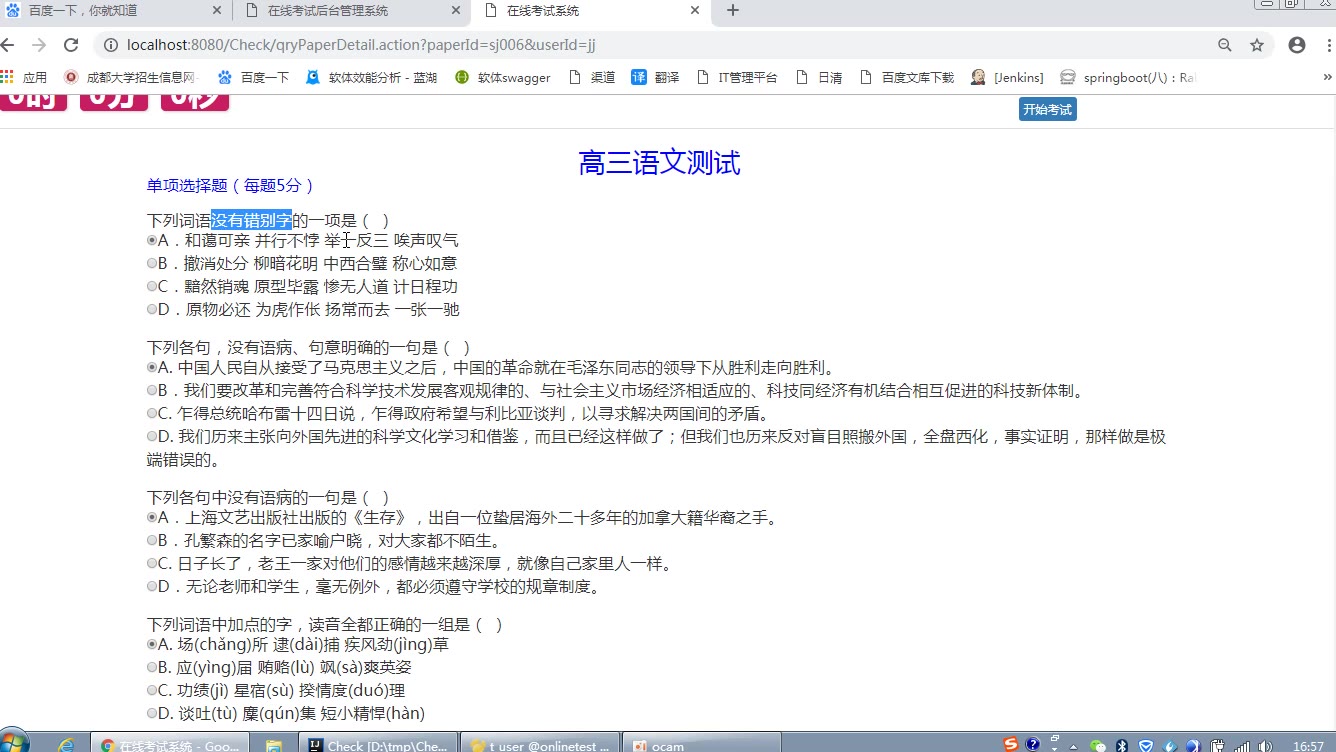This screenshot has width=1336, height=752.
Task: Select option D 无论老师和学生
Action: tap(152, 586)
